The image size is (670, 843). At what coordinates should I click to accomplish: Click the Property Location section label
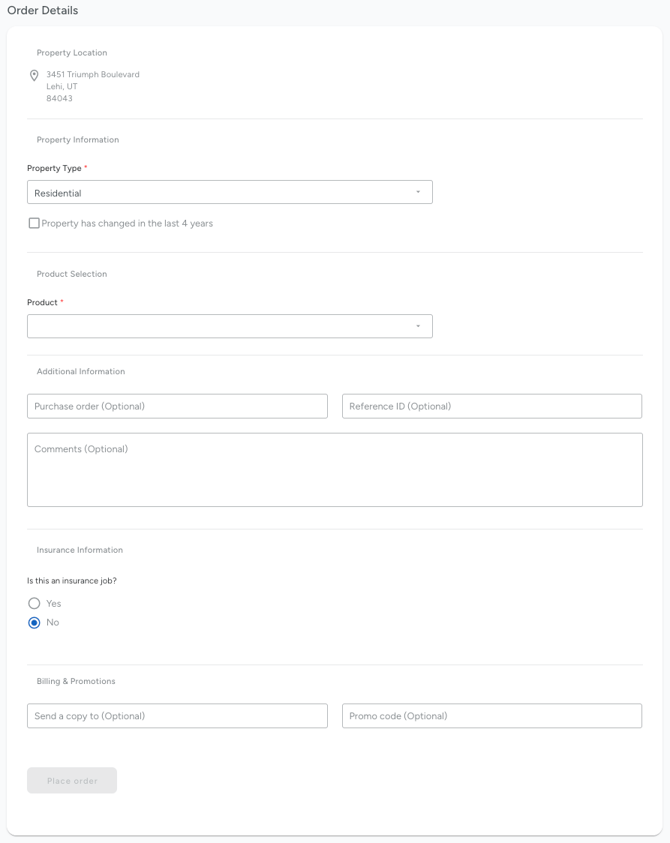coord(72,53)
